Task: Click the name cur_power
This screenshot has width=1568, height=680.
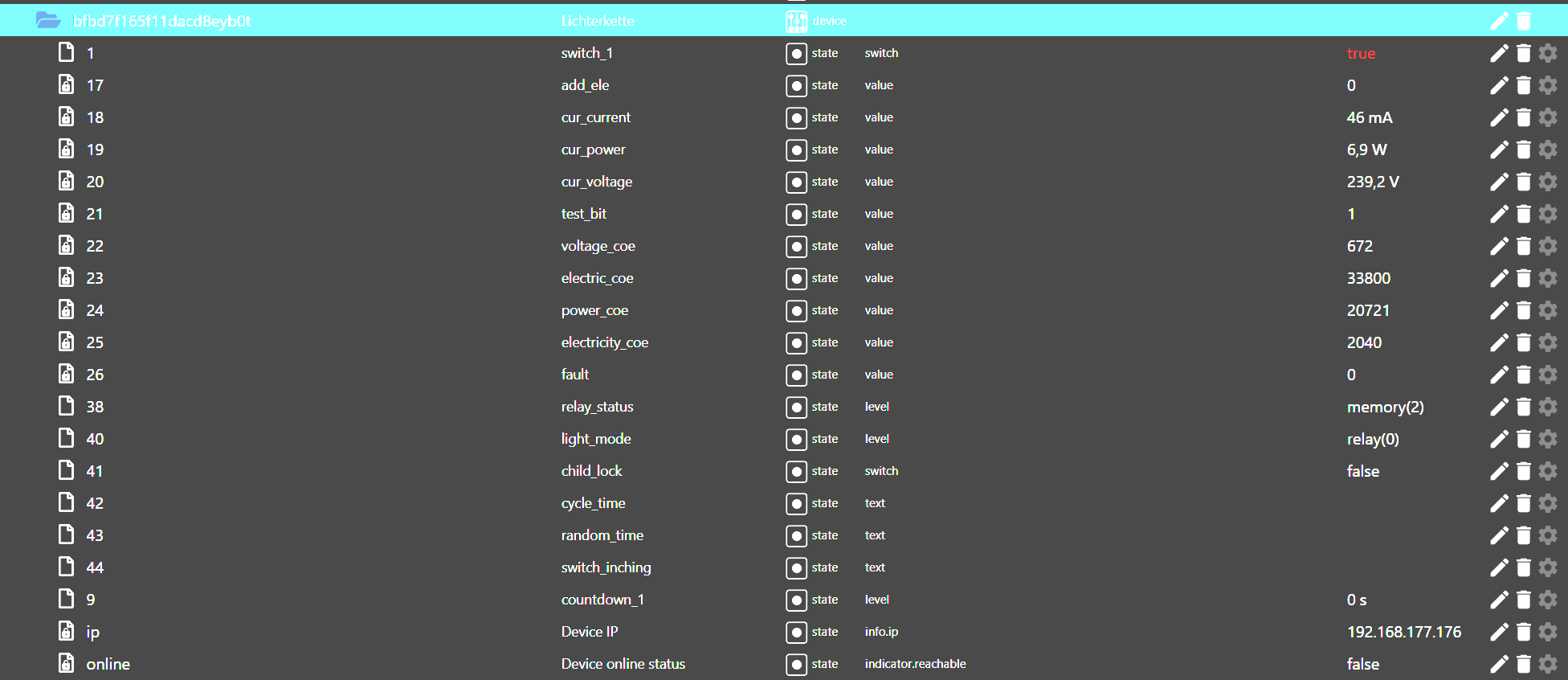Action: [593, 150]
